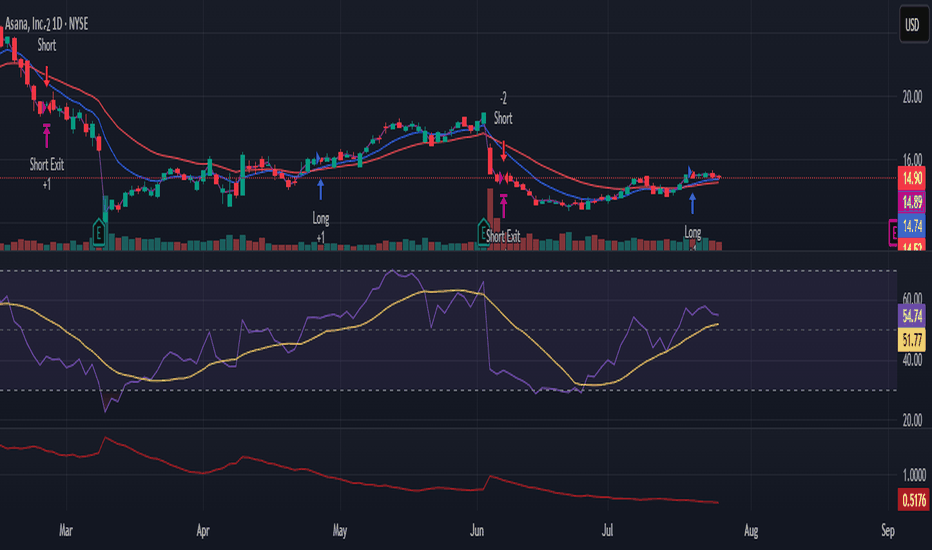Click the earnings E marker in June
Viewport: 932px width, 550px height.
tap(484, 232)
